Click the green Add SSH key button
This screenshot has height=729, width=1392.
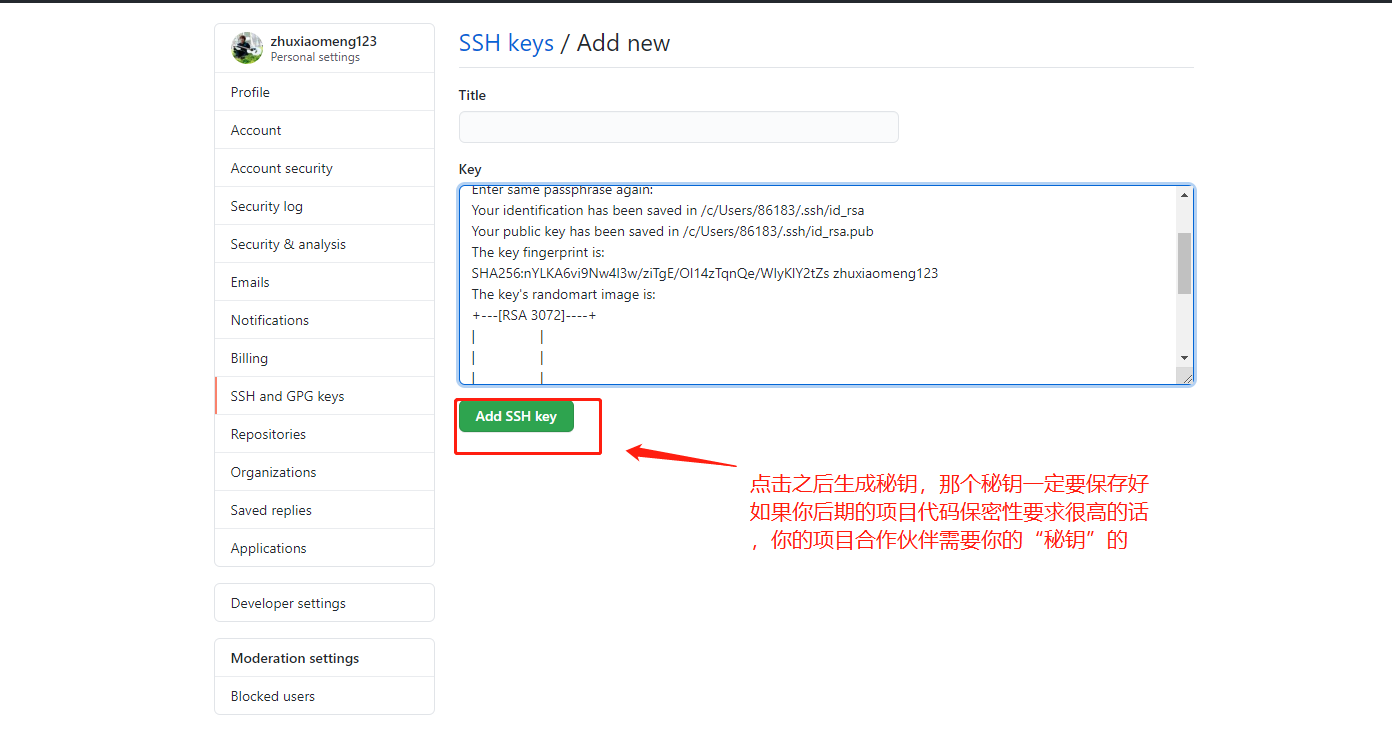click(x=516, y=416)
